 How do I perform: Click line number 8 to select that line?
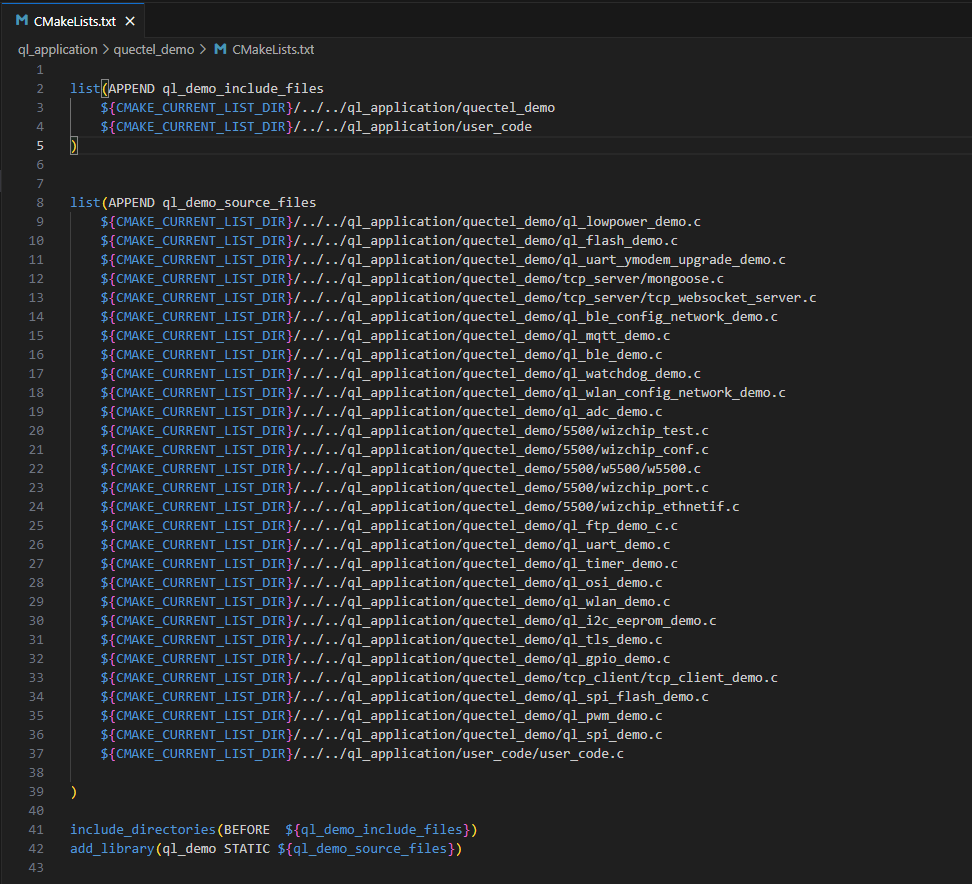click(39, 202)
